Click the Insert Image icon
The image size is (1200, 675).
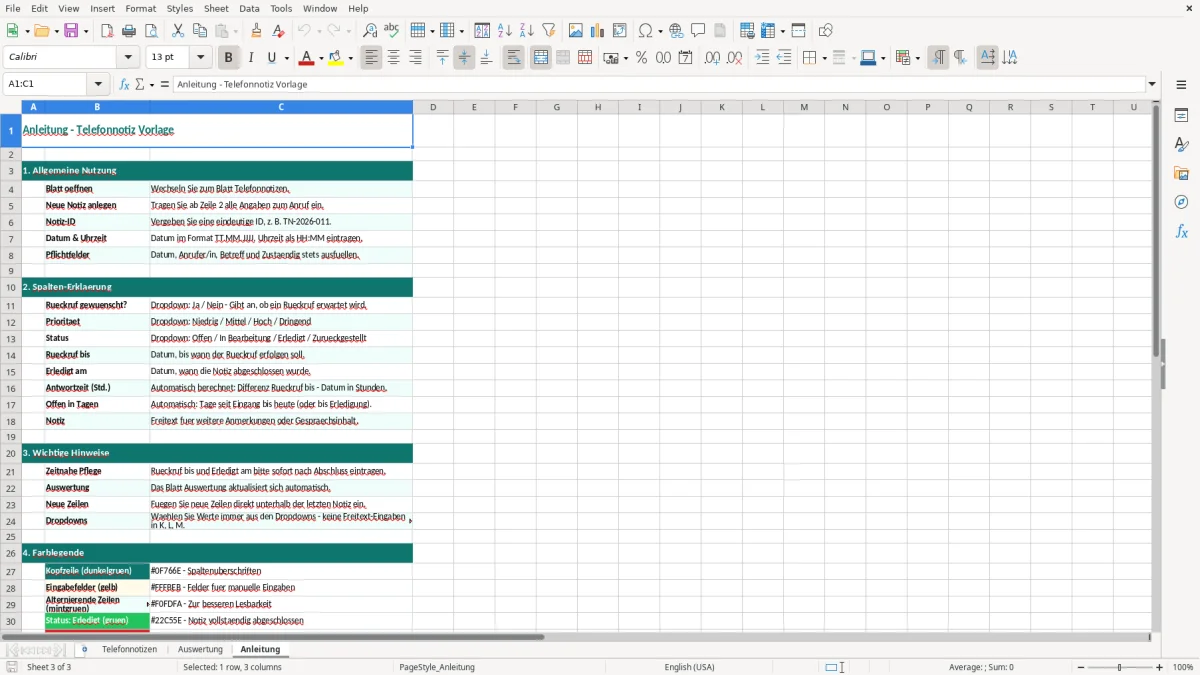[x=575, y=31]
